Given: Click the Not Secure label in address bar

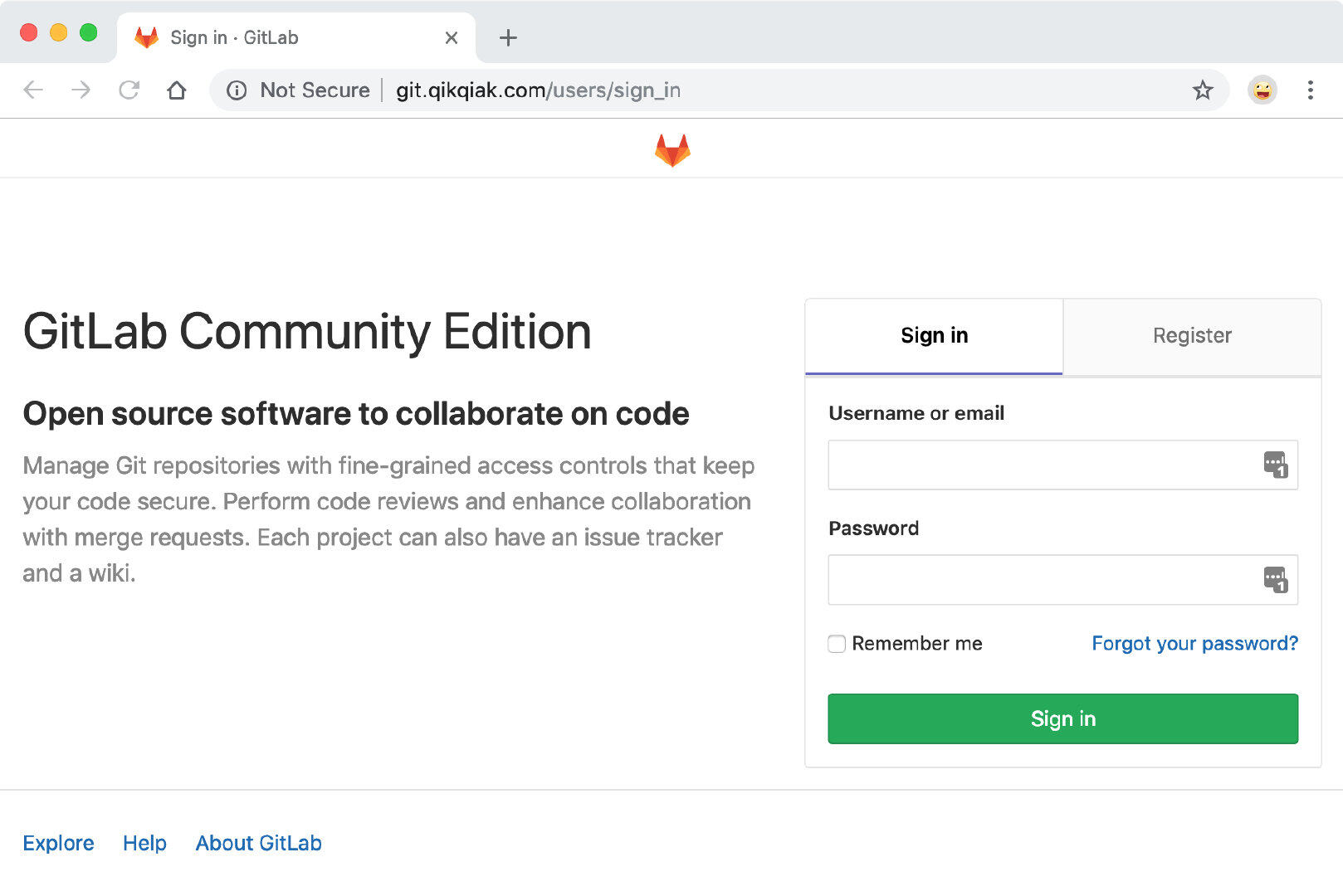Looking at the screenshot, I should 315,90.
